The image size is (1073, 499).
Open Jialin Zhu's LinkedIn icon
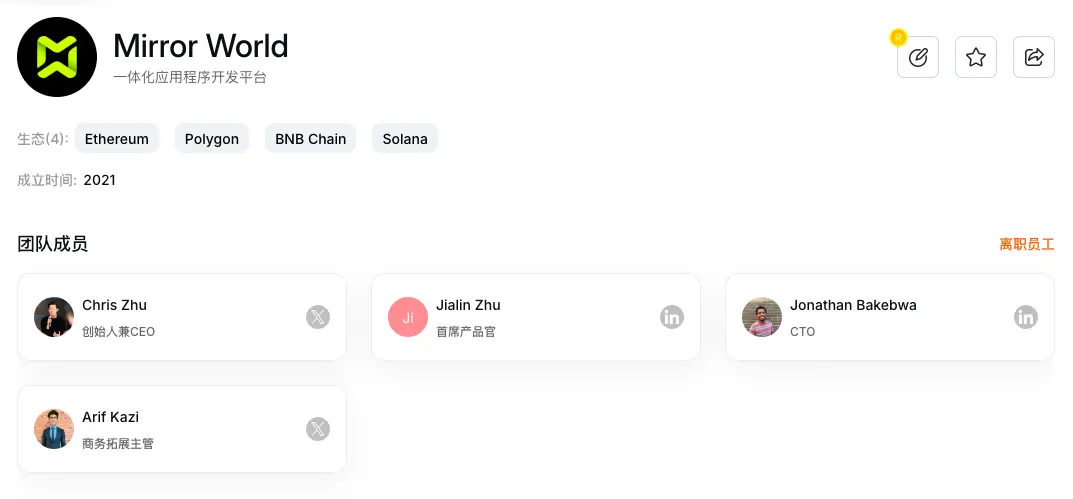[672, 317]
